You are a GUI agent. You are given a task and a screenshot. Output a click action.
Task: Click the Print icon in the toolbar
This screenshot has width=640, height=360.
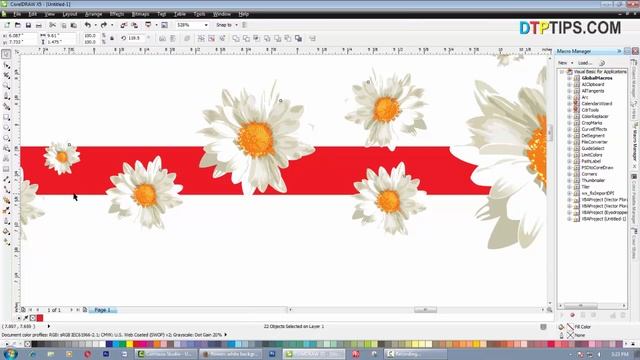(39, 25)
